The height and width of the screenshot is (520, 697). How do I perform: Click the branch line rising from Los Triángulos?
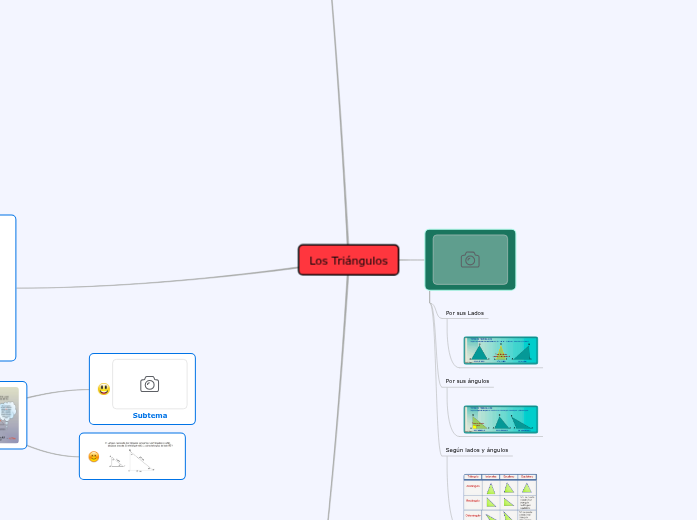tap(339, 120)
